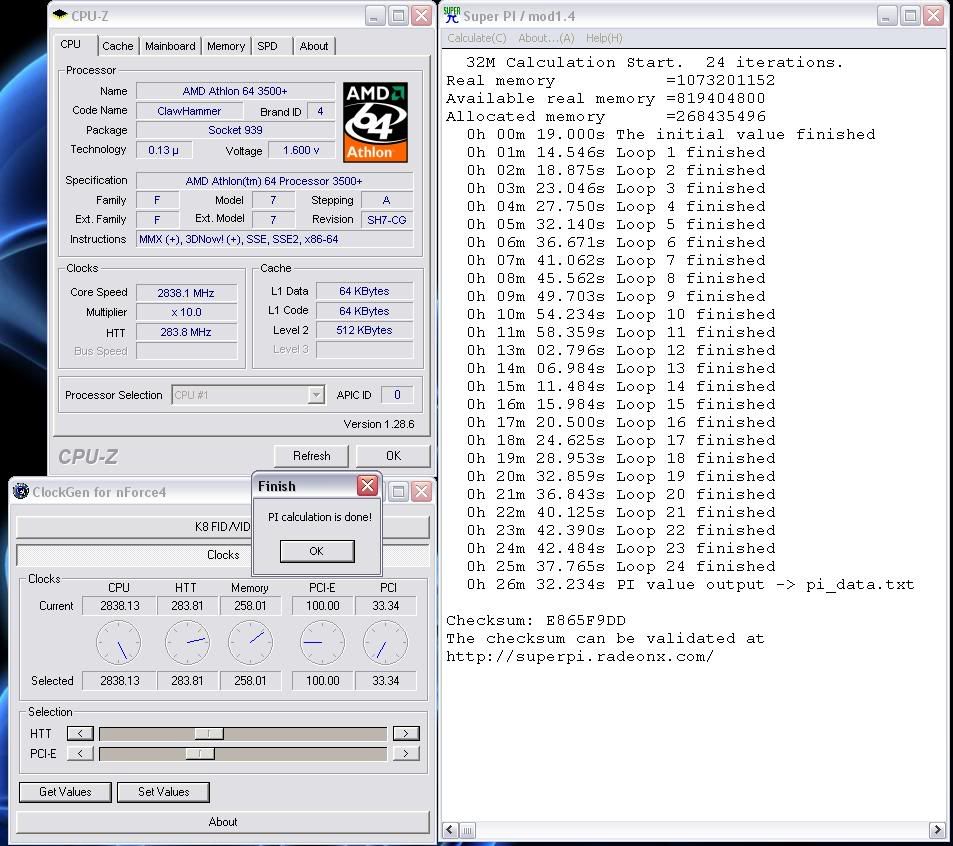953x846 pixels.
Task: Click the ClockGen title bar icon
Action: tap(21, 491)
